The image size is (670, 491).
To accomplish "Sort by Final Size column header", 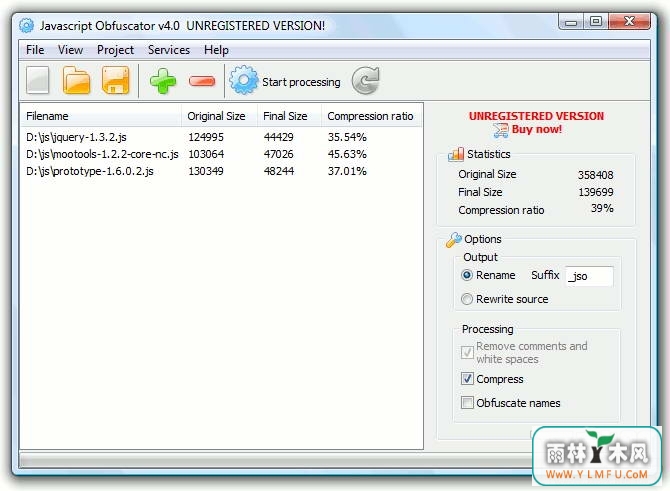I will point(289,116).
